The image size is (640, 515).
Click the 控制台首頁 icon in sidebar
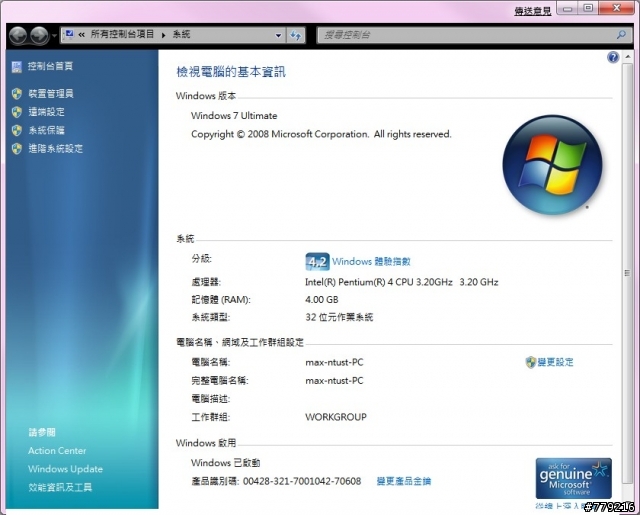pyautogui.click(x=17, y=67)
